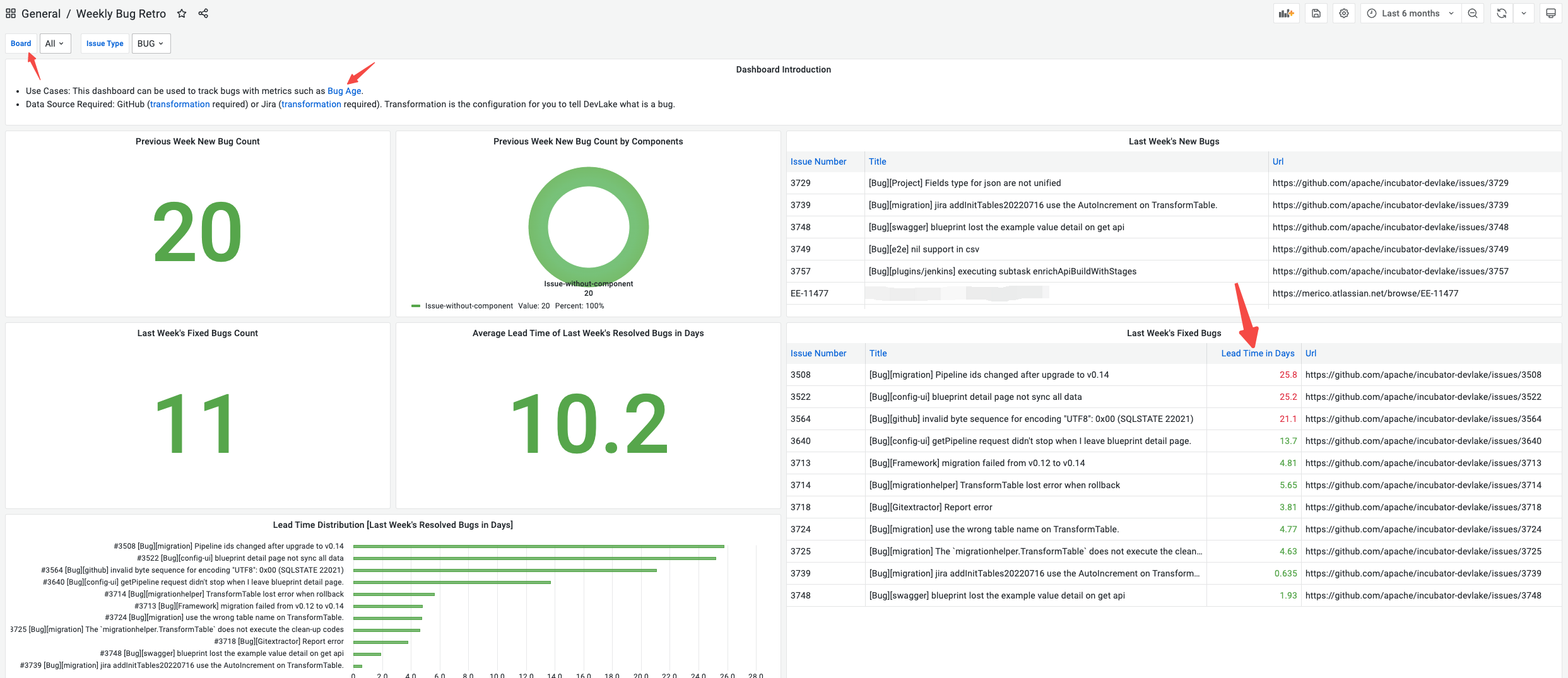The width and height of the screenshot is (1568, 678).
Task: Open the Jira transformation link
Action: point(311,104)
